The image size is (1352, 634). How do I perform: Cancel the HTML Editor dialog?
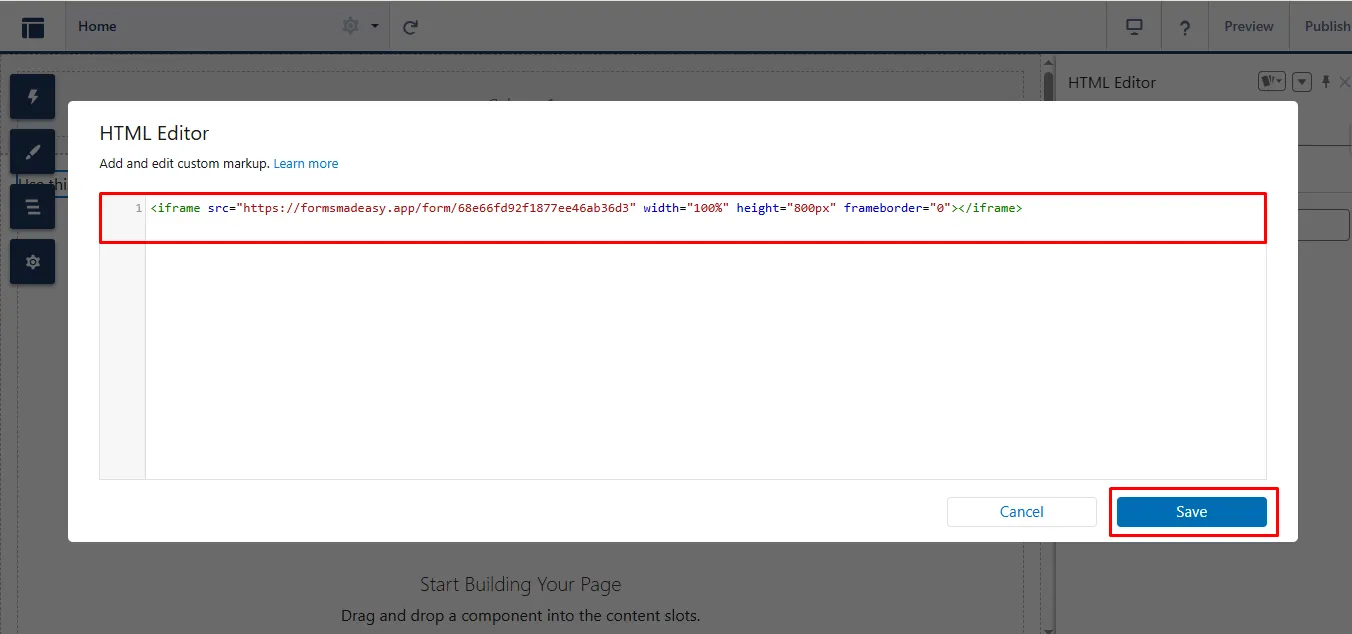click(x=1021, y=512)
